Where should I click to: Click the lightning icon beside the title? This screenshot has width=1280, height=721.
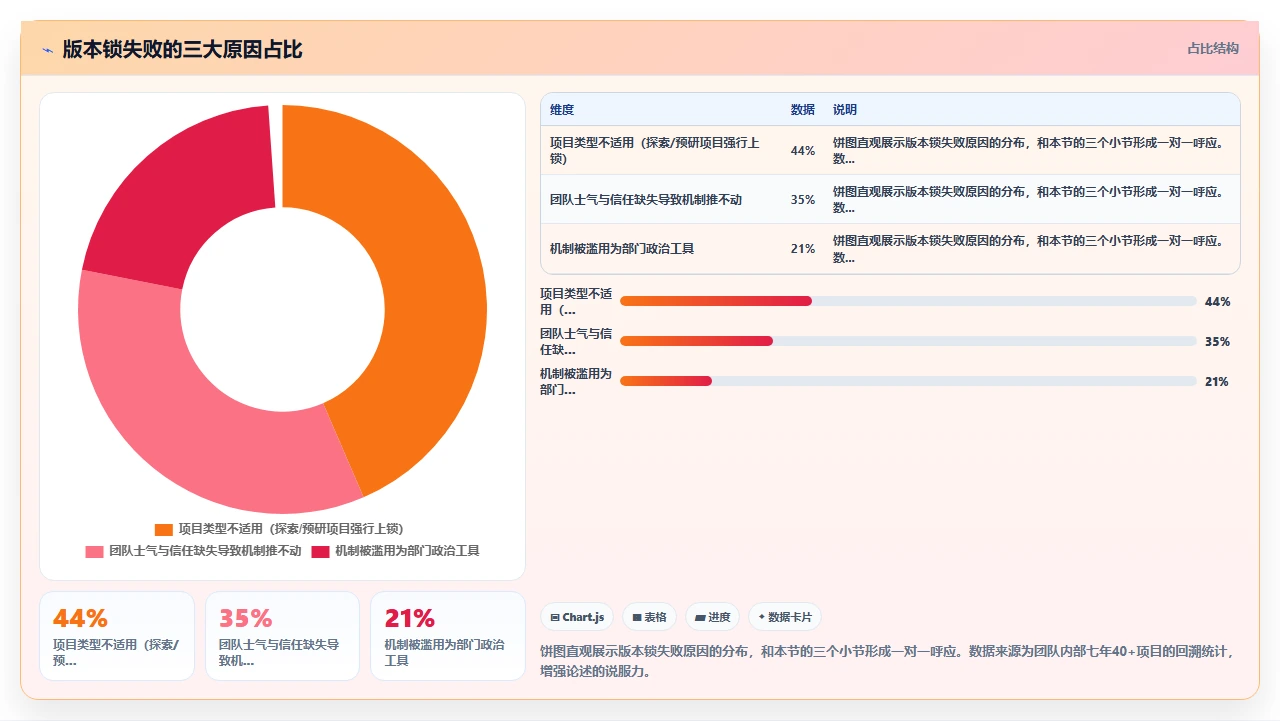click(47, 50)
